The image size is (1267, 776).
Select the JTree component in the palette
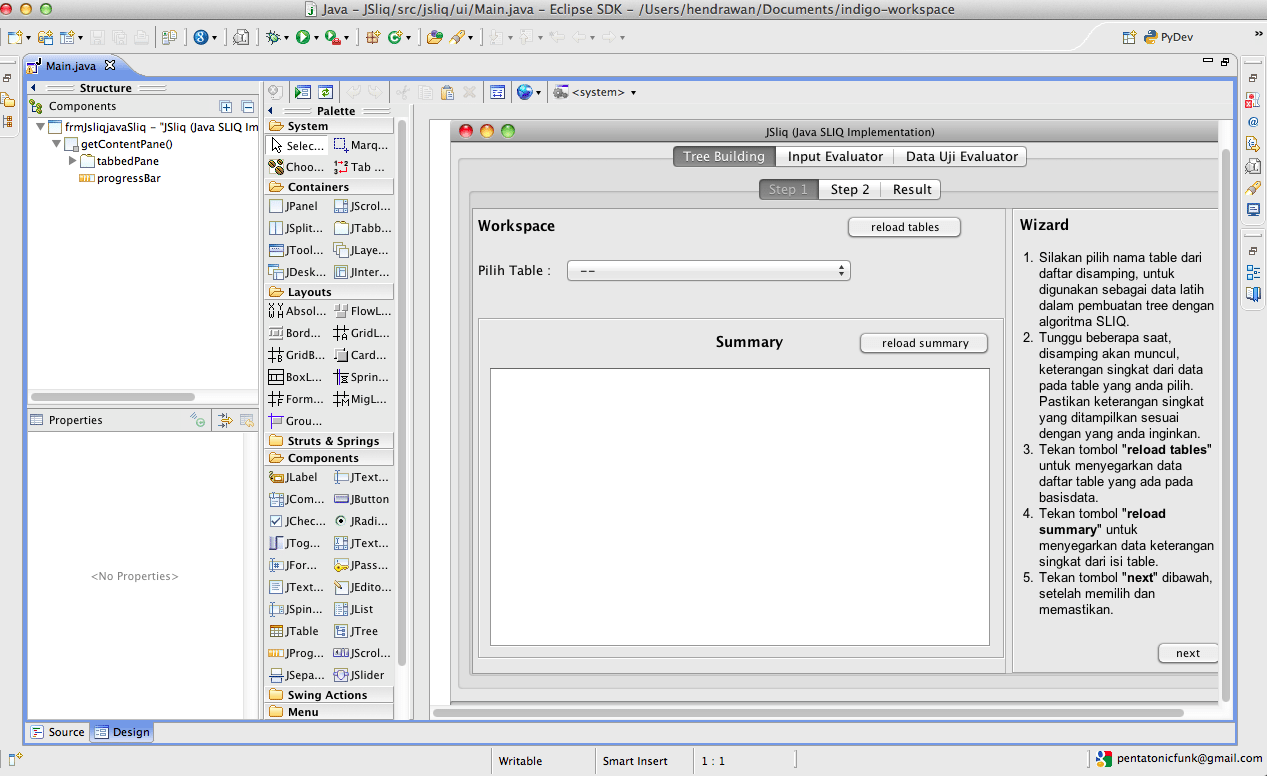point(359,631)
